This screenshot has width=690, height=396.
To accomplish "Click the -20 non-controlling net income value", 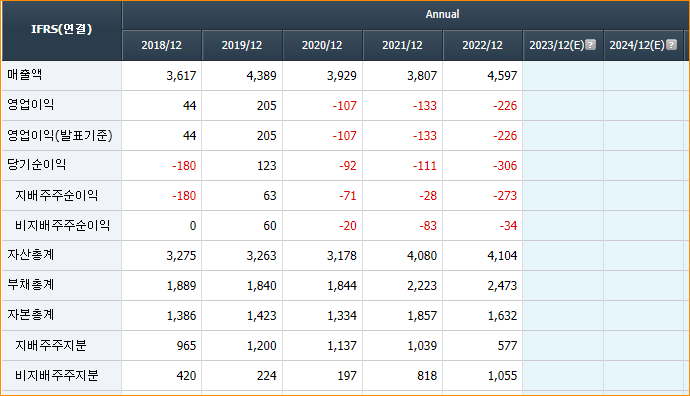I will tap(348, 226).
